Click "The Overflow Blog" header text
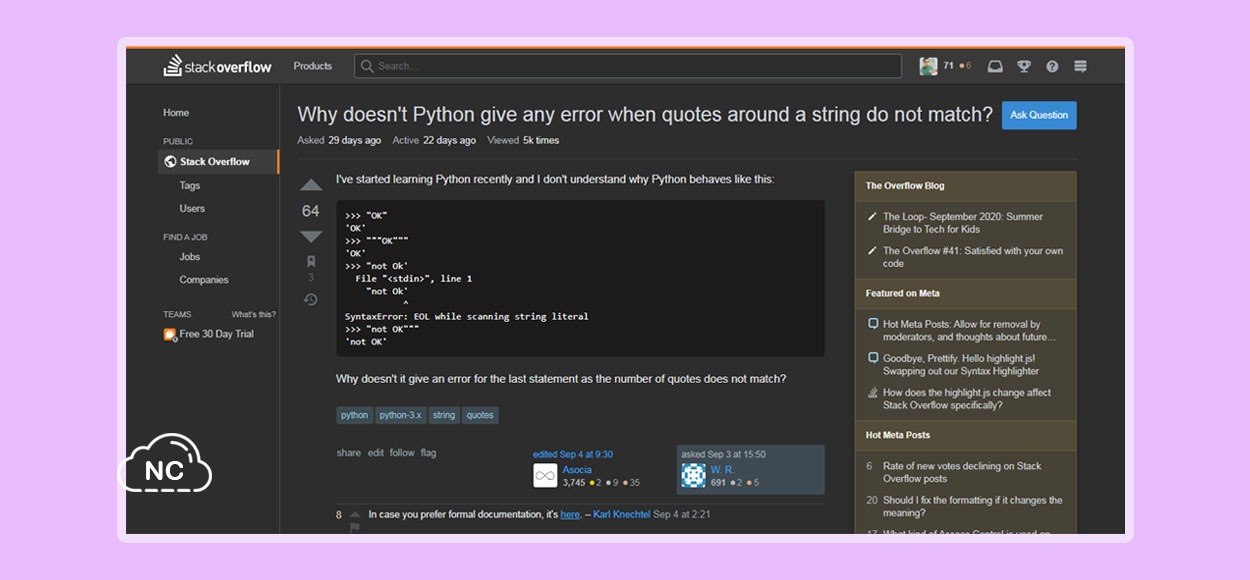The image size is (1250, 580). (905, 186)
